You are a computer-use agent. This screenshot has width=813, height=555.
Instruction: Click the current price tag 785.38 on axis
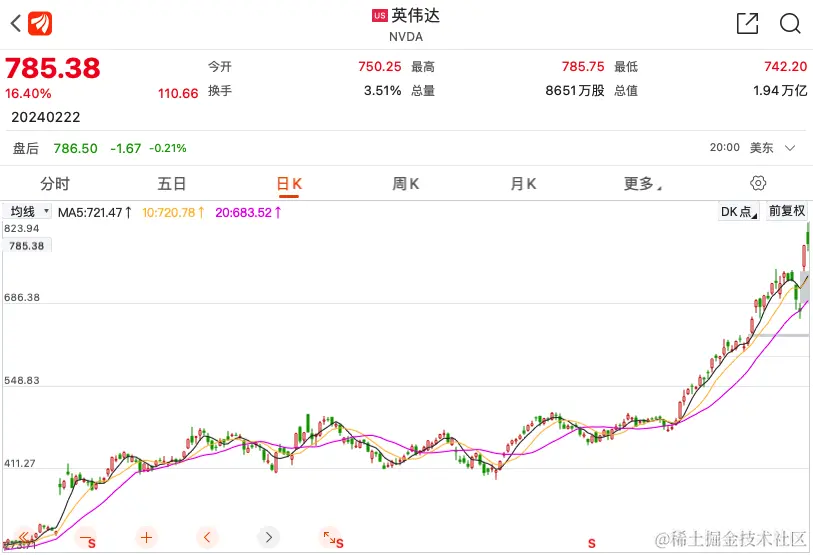(26, 246)
